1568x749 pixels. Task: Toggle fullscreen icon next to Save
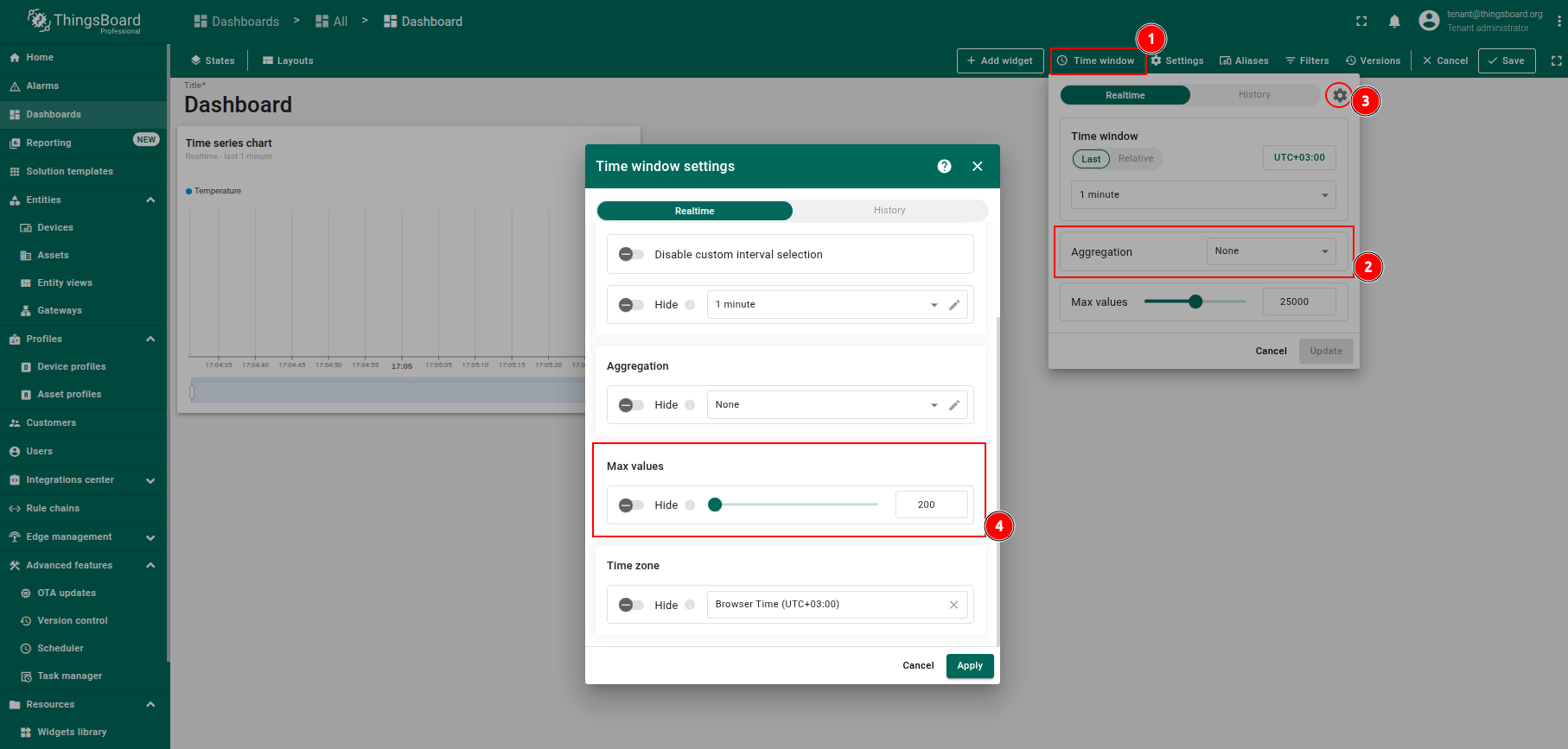(x=1556, y=61)
